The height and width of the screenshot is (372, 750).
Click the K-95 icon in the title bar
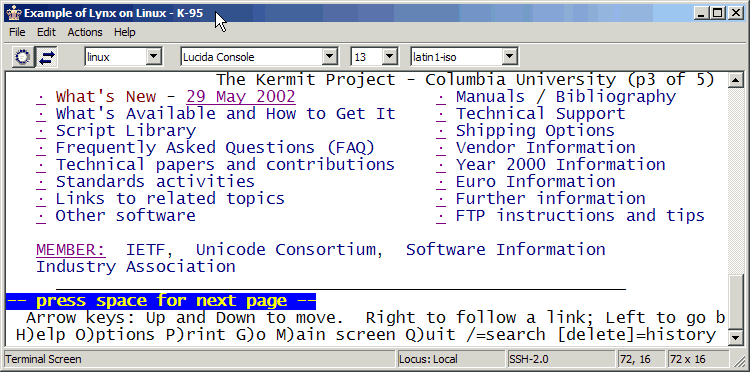[14, 13]
